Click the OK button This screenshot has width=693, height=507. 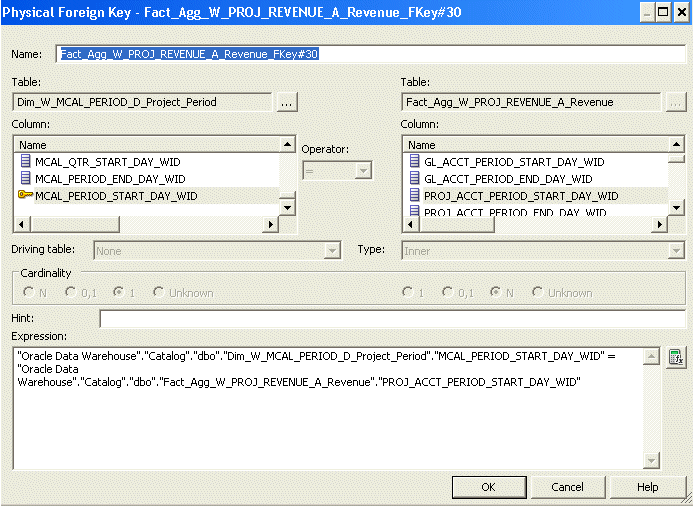point(488,487)
